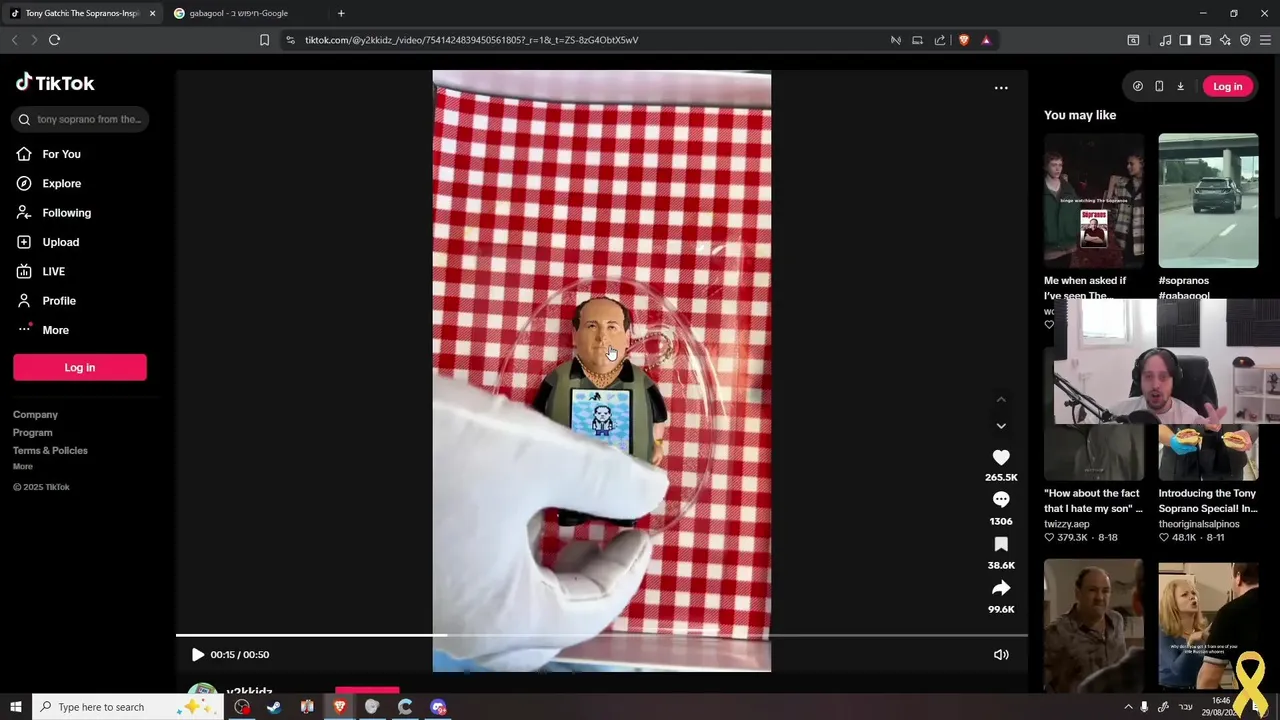The image size is (1280, 720).
Task: Open the video three-dot options menu
Action: point(1001,88)
